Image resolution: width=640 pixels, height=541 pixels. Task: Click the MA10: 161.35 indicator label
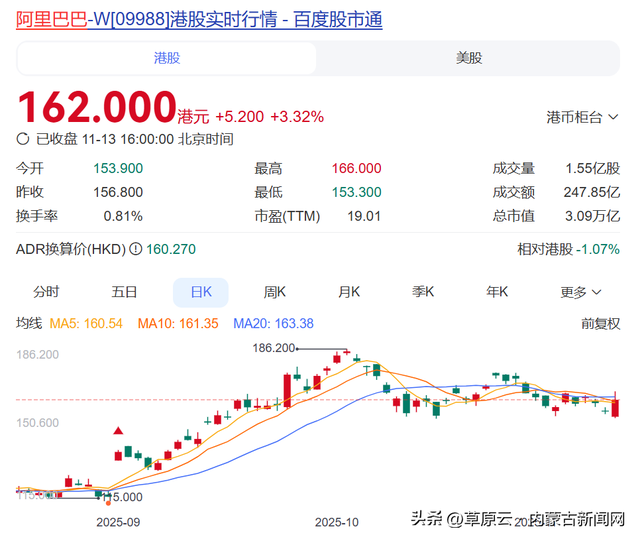pos(178,324)
